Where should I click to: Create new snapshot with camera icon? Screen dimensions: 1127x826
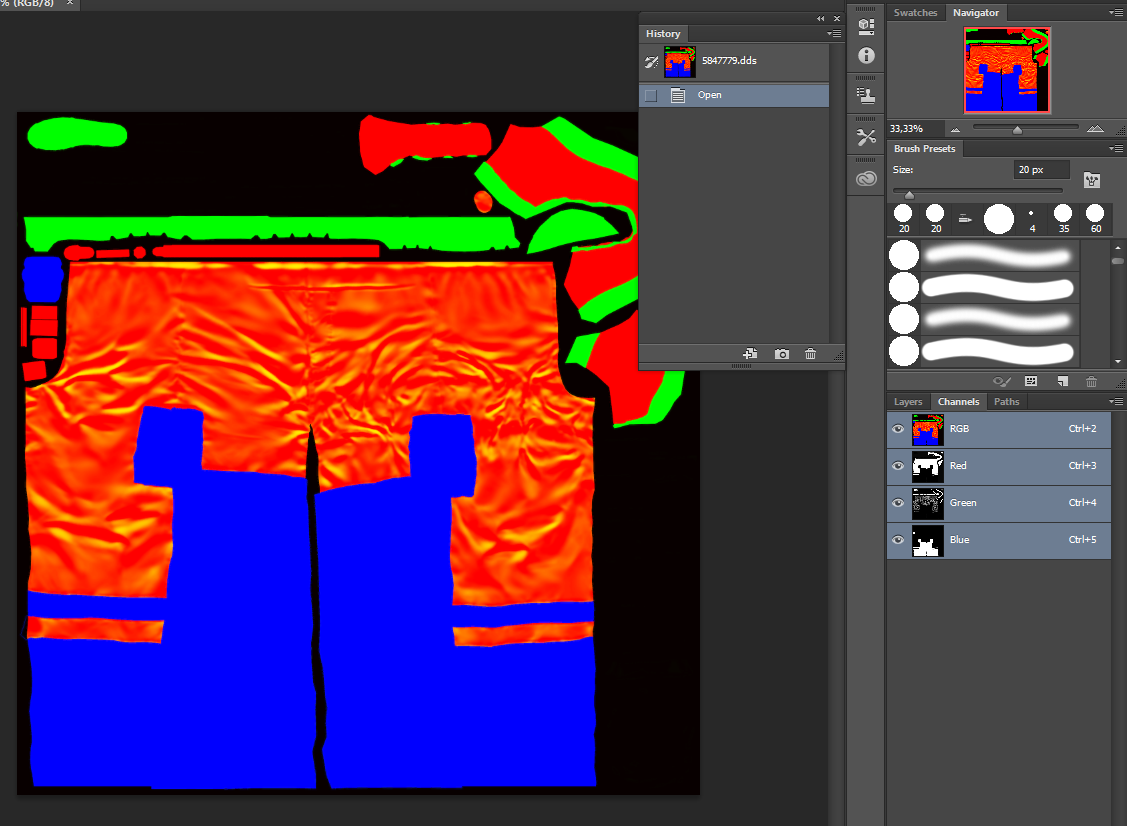pos(782,354)
